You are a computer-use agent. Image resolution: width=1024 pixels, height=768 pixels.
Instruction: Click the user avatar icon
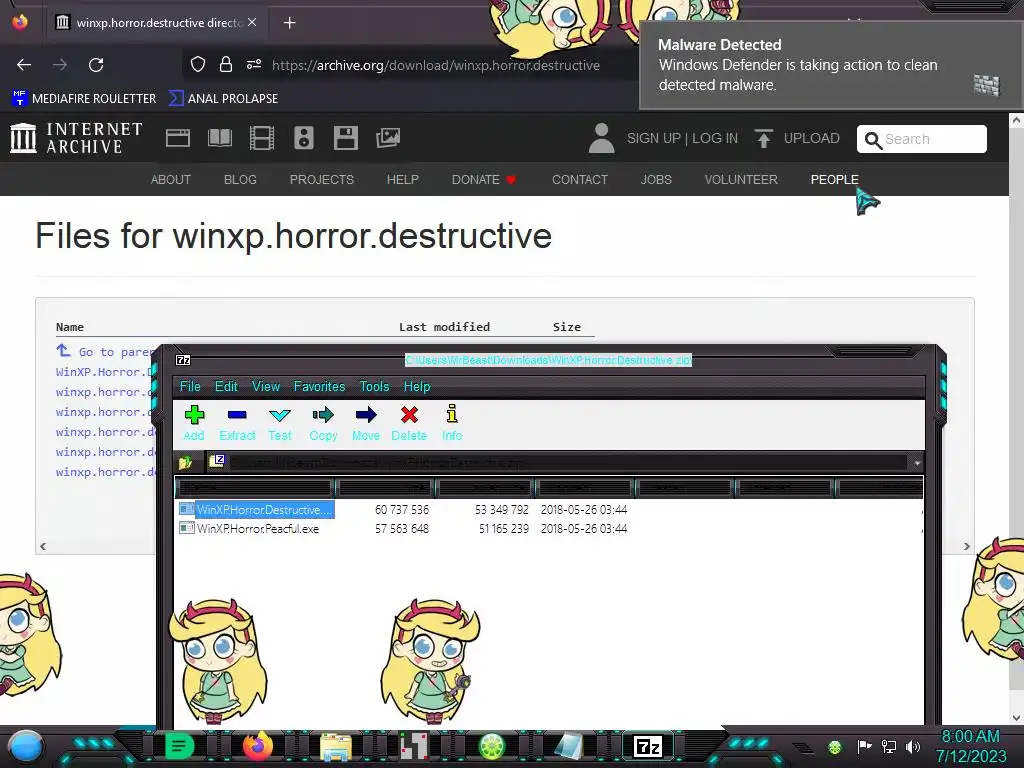click(601, 138)
